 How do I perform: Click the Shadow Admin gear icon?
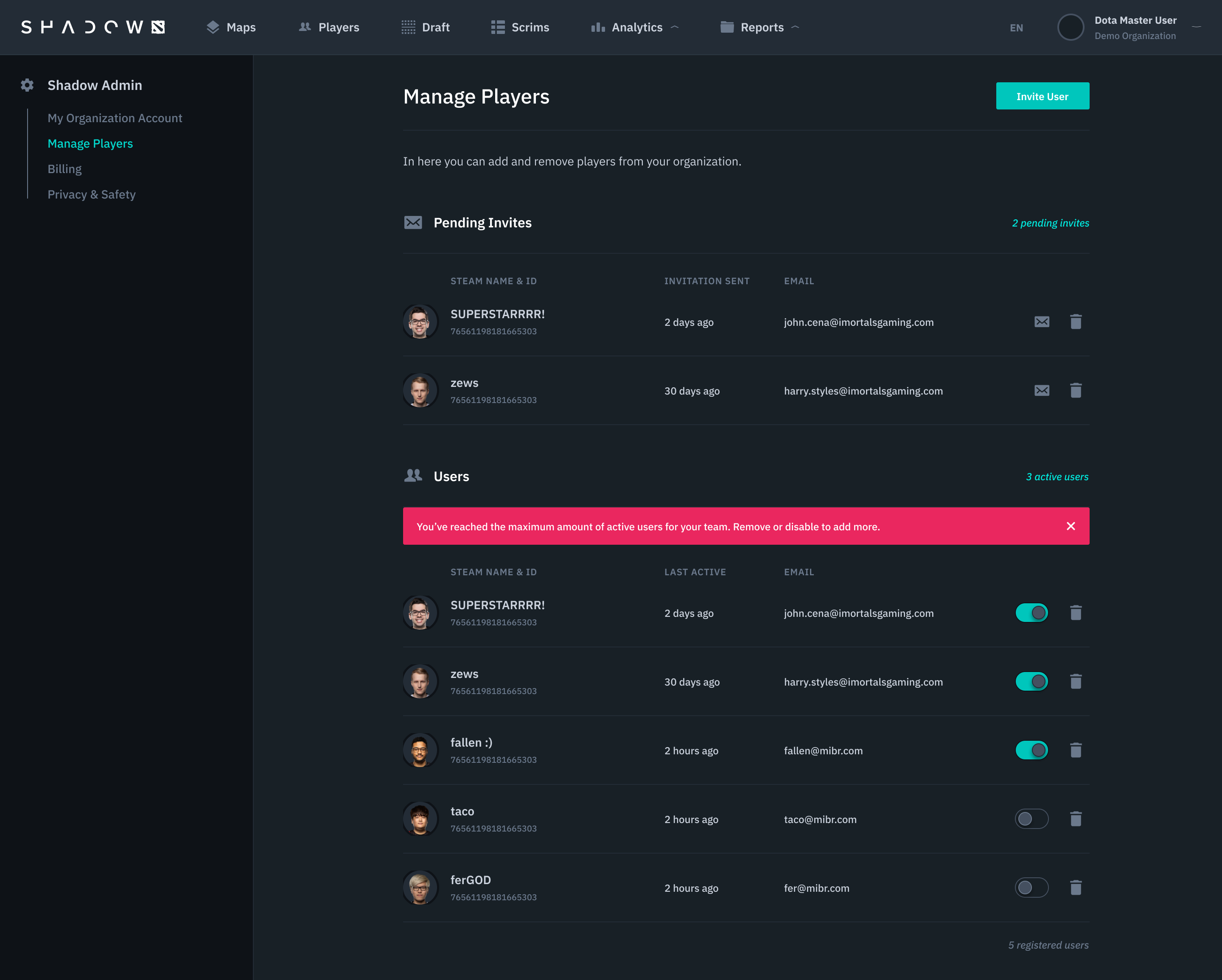(27, 85)
